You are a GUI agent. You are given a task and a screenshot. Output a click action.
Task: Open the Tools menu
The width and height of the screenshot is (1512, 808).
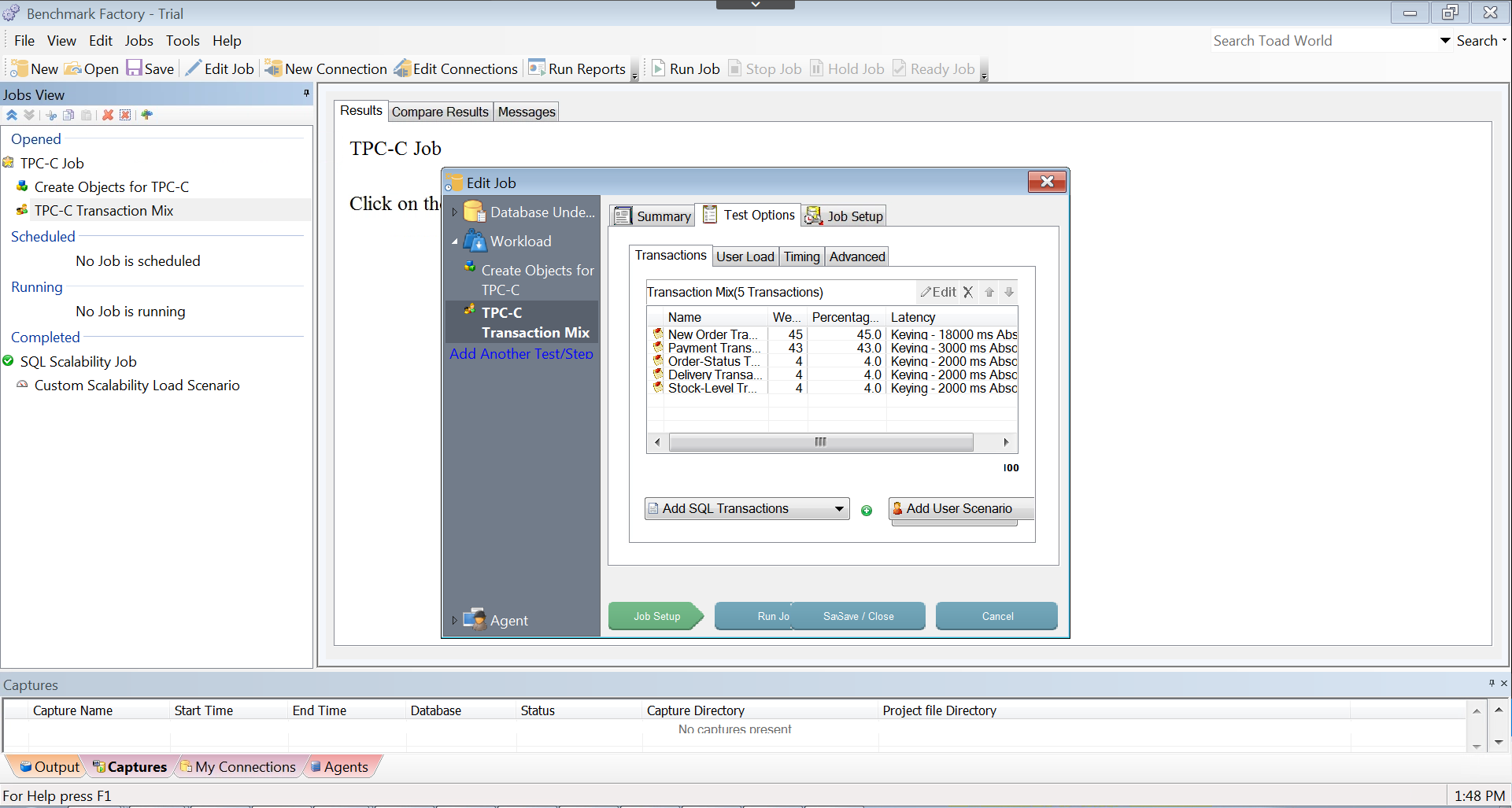pos(183,41)
